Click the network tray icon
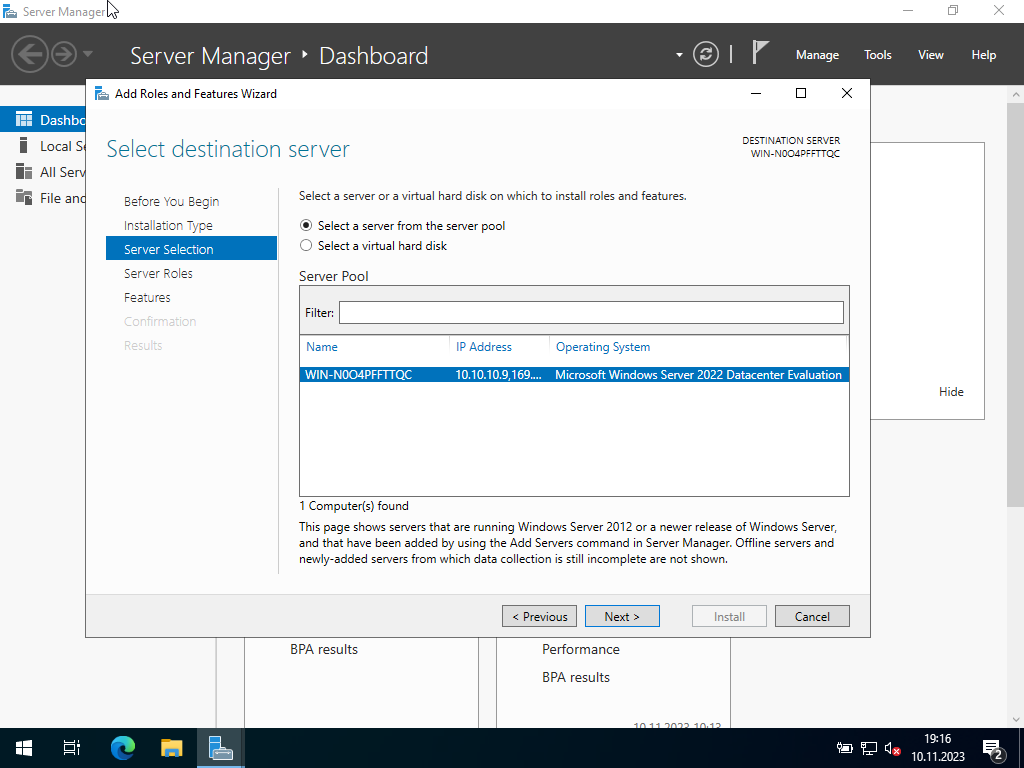The width and height of the screenshot is (1024, 768). pyautogui.click(x=869, y=748)
